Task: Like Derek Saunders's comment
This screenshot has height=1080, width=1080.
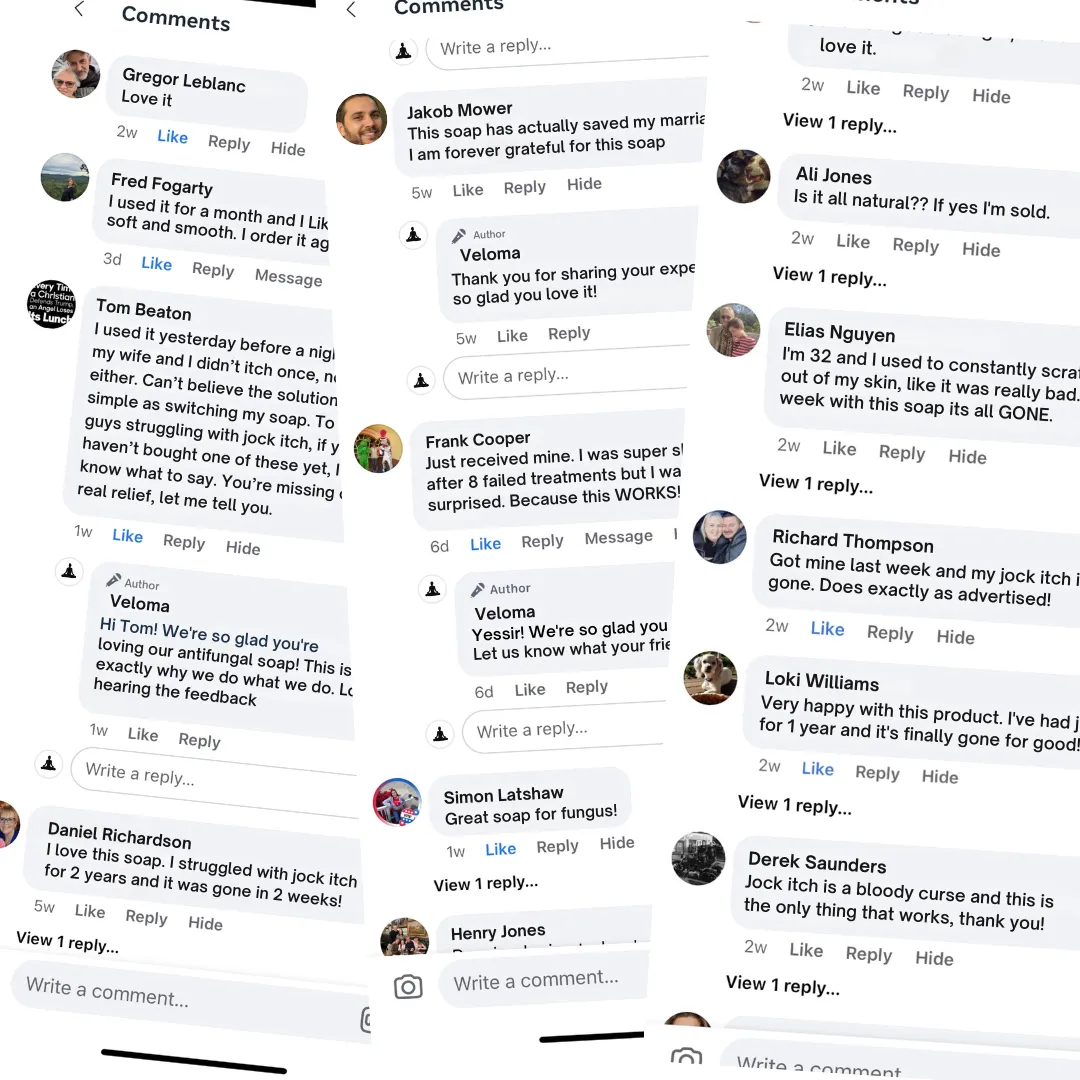Action: [806, 950]
